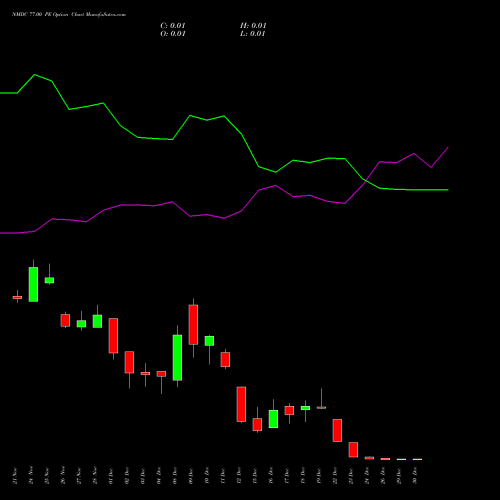Select the low value L: 0.01
Viewport: 500px width, 500px height.
pyautogui.click(x=253, y=34)
